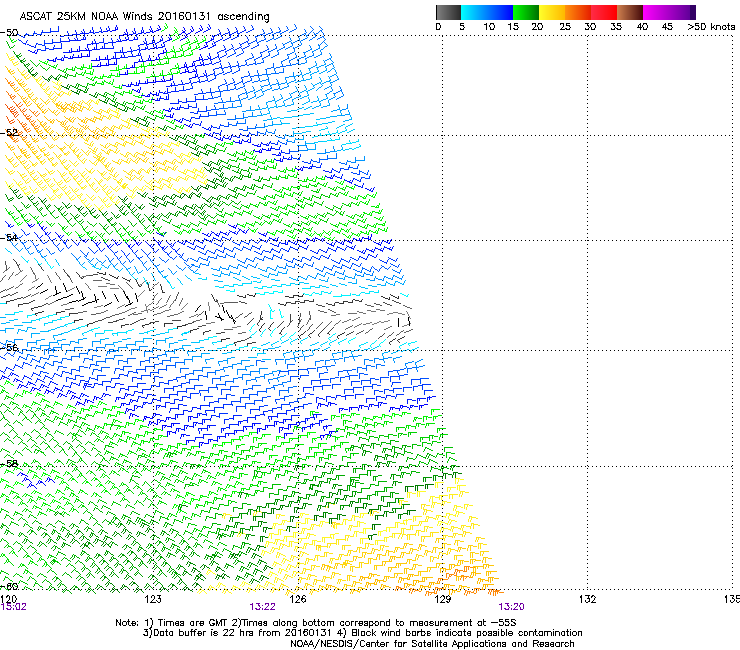Click the purple time stamp '15:02'
The height and width of the screenshot is (650, 740).
pos(14,607)
